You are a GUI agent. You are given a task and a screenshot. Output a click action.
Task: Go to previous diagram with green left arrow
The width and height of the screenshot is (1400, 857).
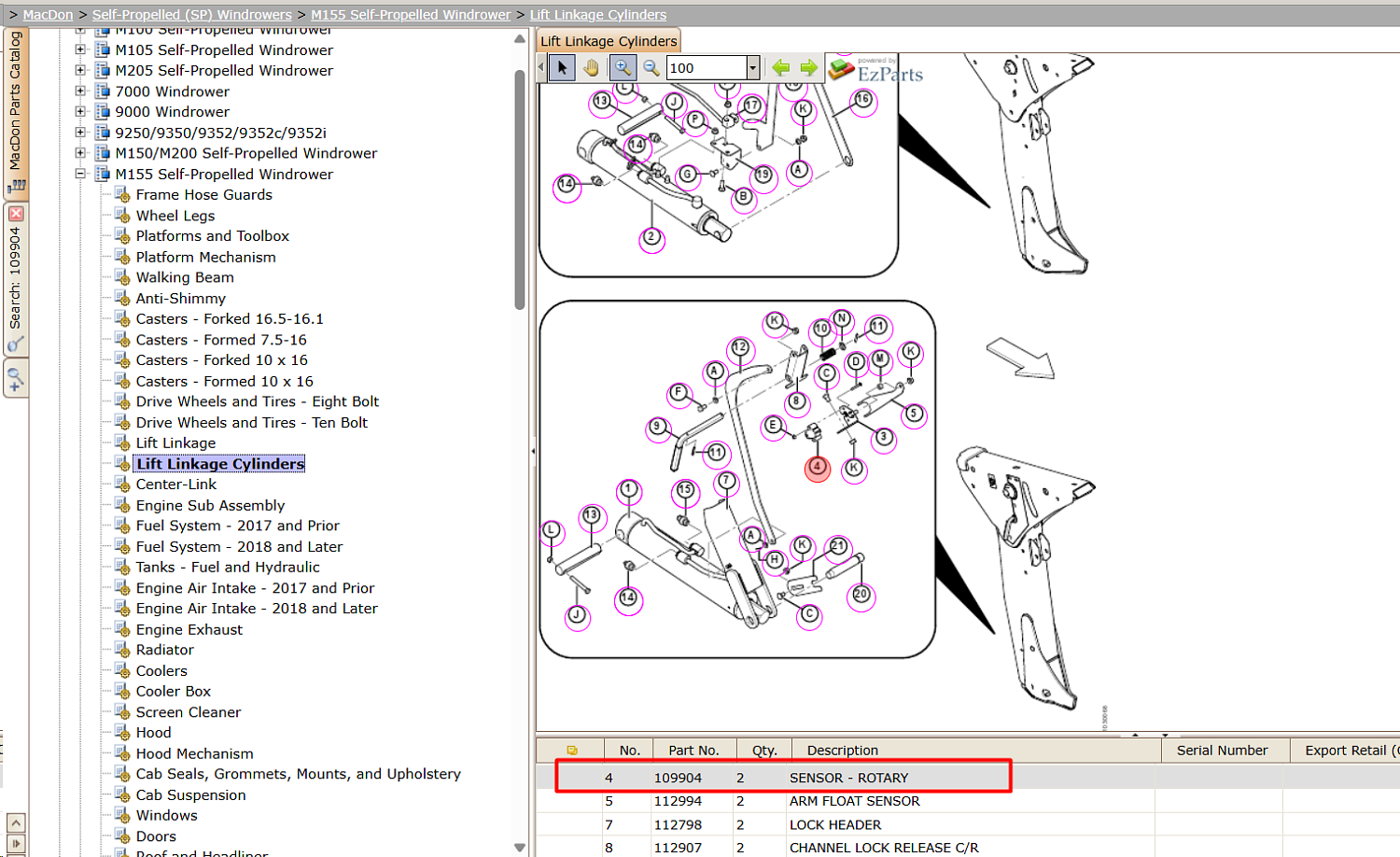pyautogui.click(x=781, y=67)
